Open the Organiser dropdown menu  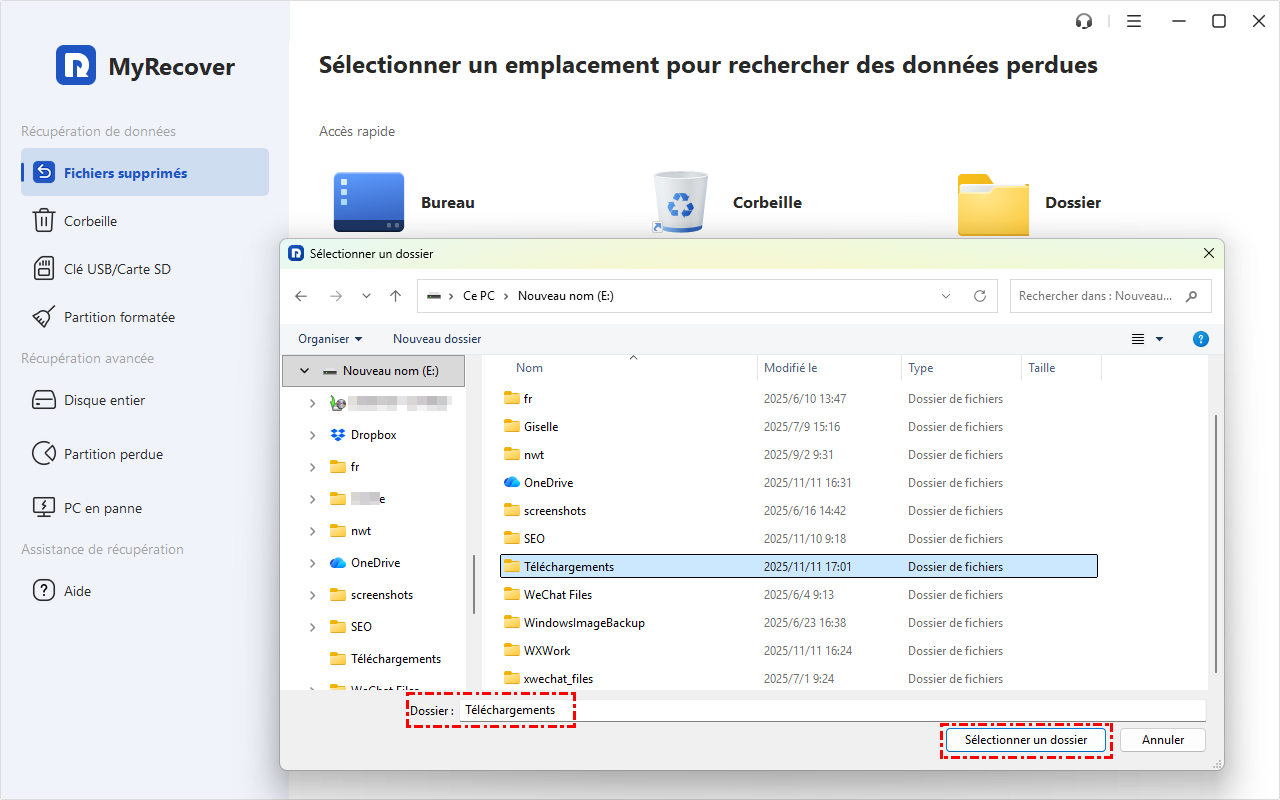[x=330, y=339]
